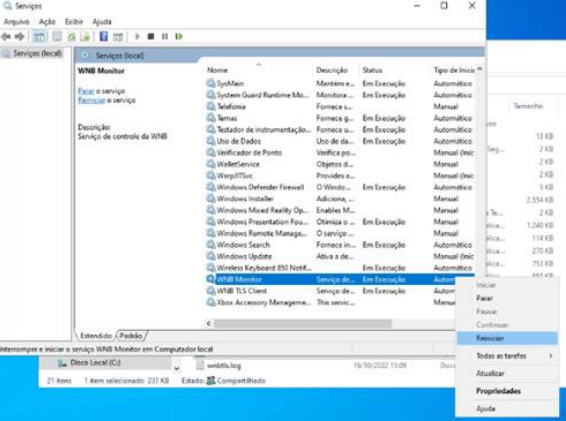Image resolution: width=566 pixels, height=421 pixels.
Task: Select Wireless Keyboard 850 Notification service
Action: click(339, 268)
